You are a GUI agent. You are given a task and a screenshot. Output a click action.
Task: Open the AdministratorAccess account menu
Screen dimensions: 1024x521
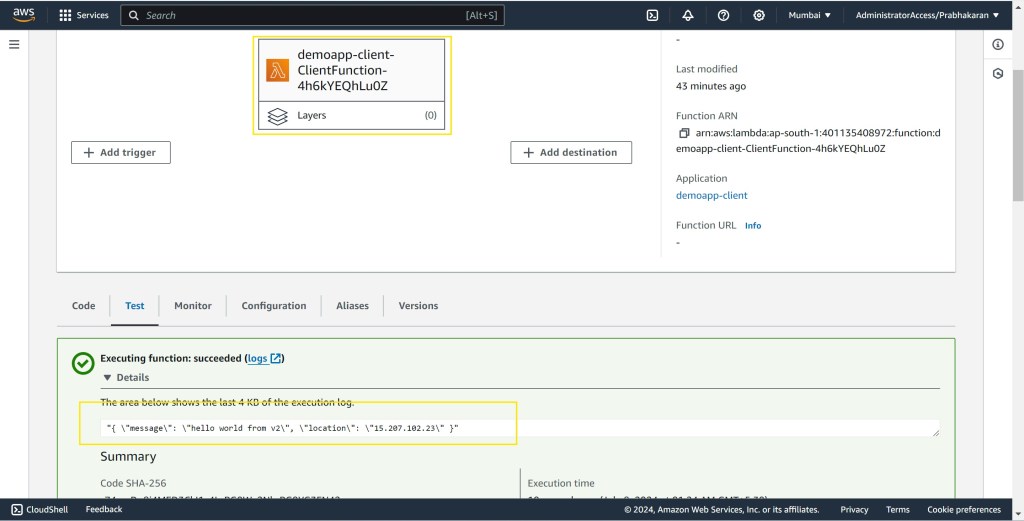point(927,15)
